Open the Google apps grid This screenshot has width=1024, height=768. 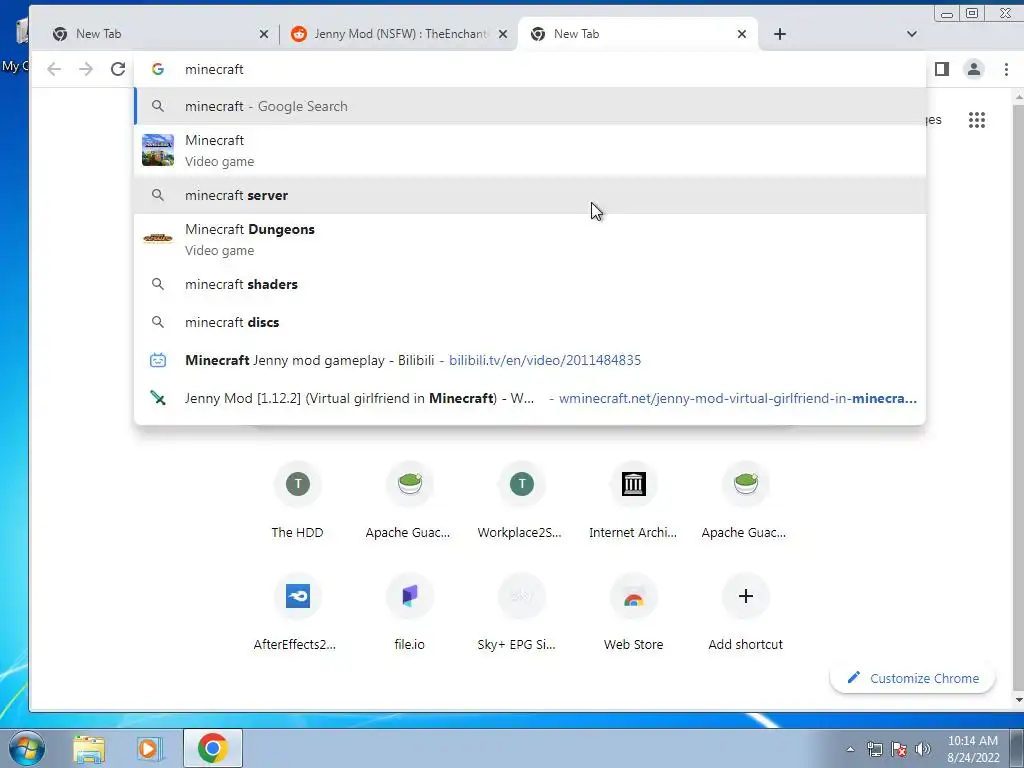pos(976,120)
